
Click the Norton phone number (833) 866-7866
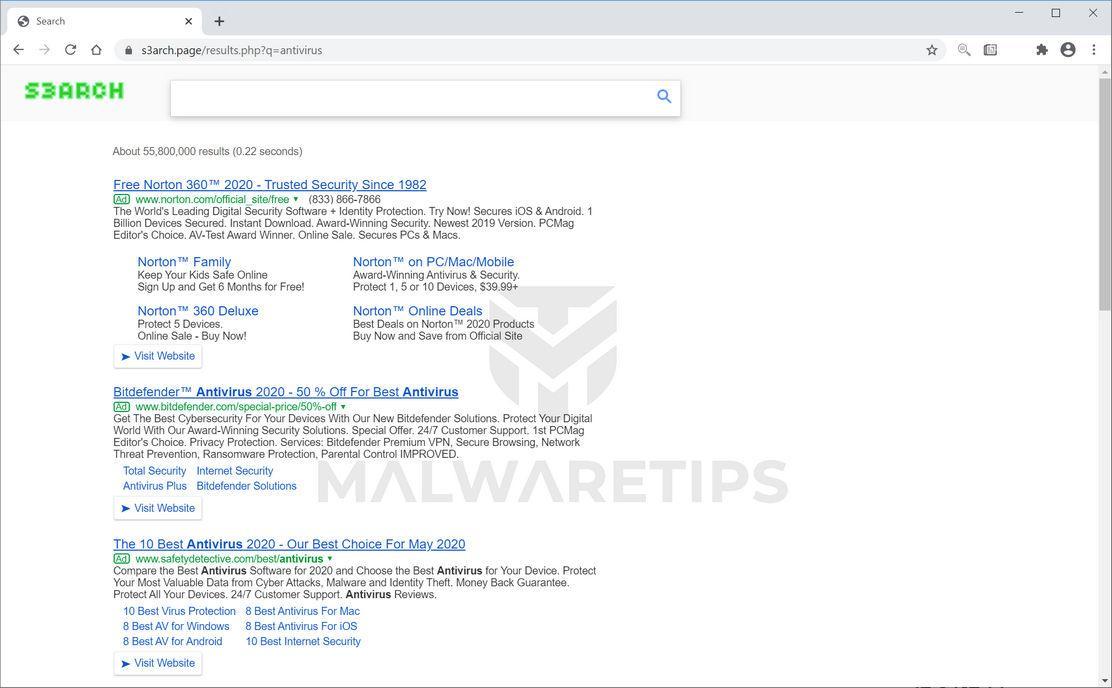coord(344,200)
